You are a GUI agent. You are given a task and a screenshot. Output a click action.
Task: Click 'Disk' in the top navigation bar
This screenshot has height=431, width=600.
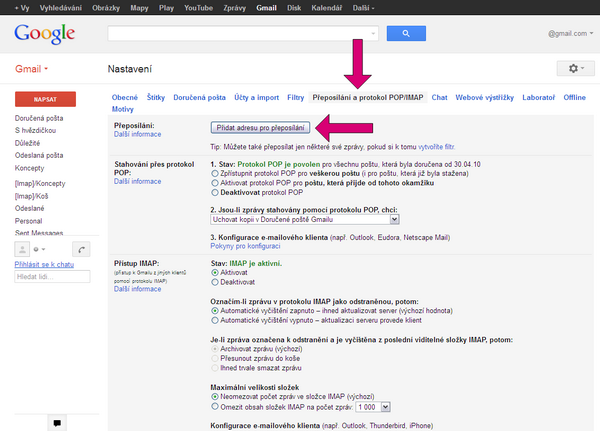point(294,8)
